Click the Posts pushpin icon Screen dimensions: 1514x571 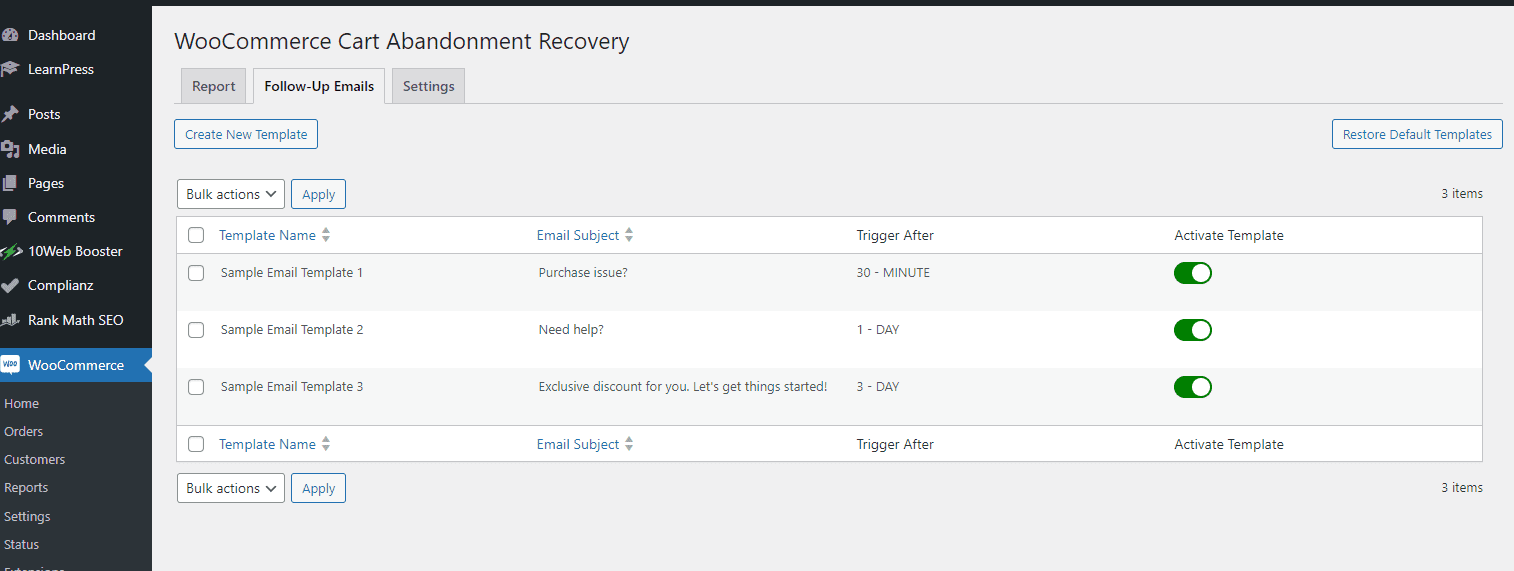10,114
